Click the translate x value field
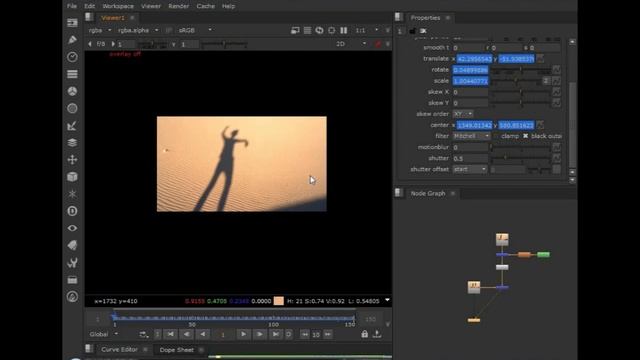Screen dimensions: 640x360 tap(474, 59)
